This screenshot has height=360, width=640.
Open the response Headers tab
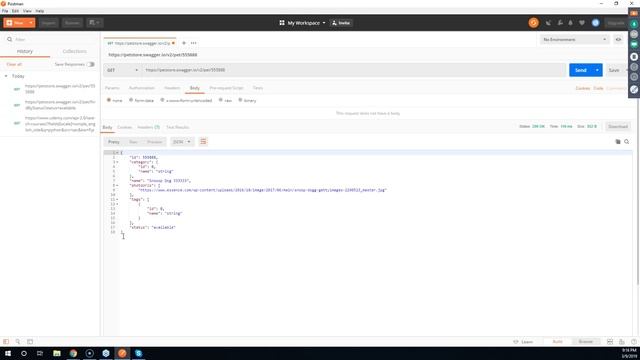(148, 127)
